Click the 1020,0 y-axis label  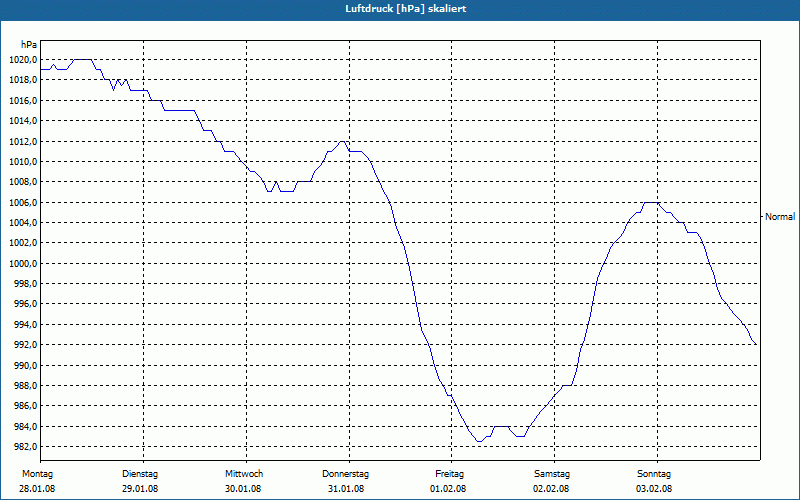pos(23,60)
